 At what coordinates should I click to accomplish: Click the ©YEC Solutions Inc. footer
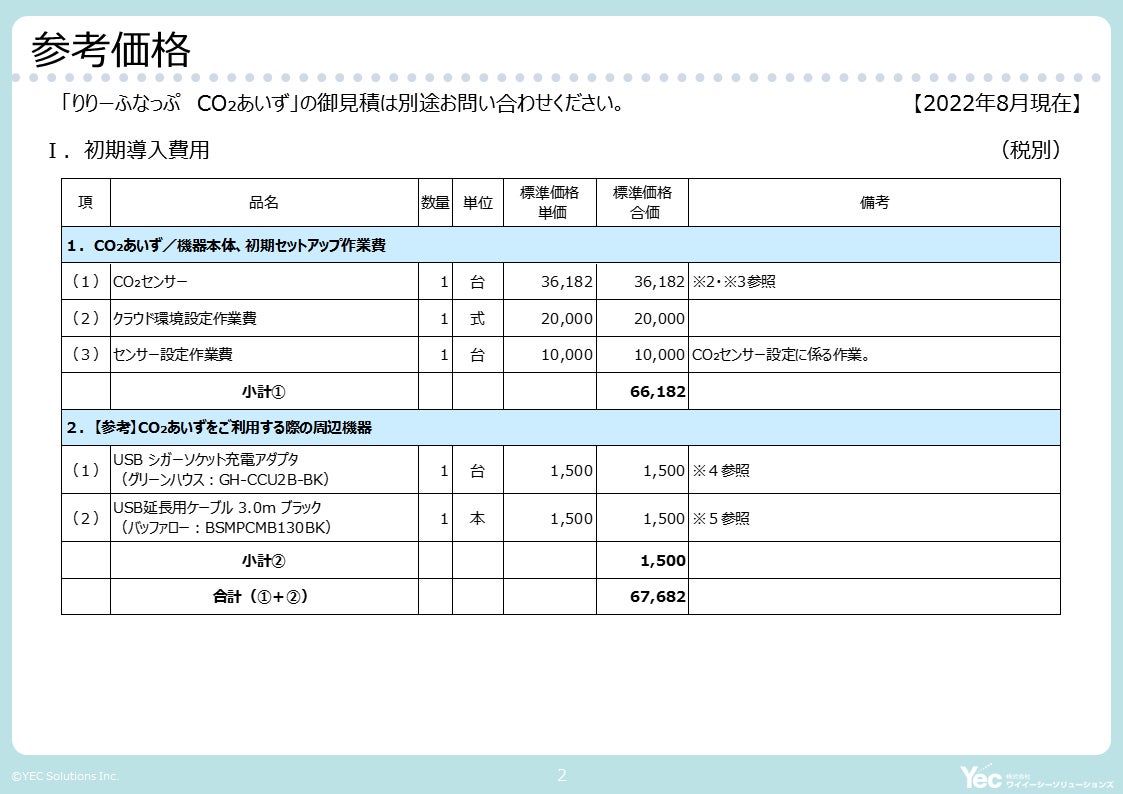pyautogui.click(x=65, y=776)
